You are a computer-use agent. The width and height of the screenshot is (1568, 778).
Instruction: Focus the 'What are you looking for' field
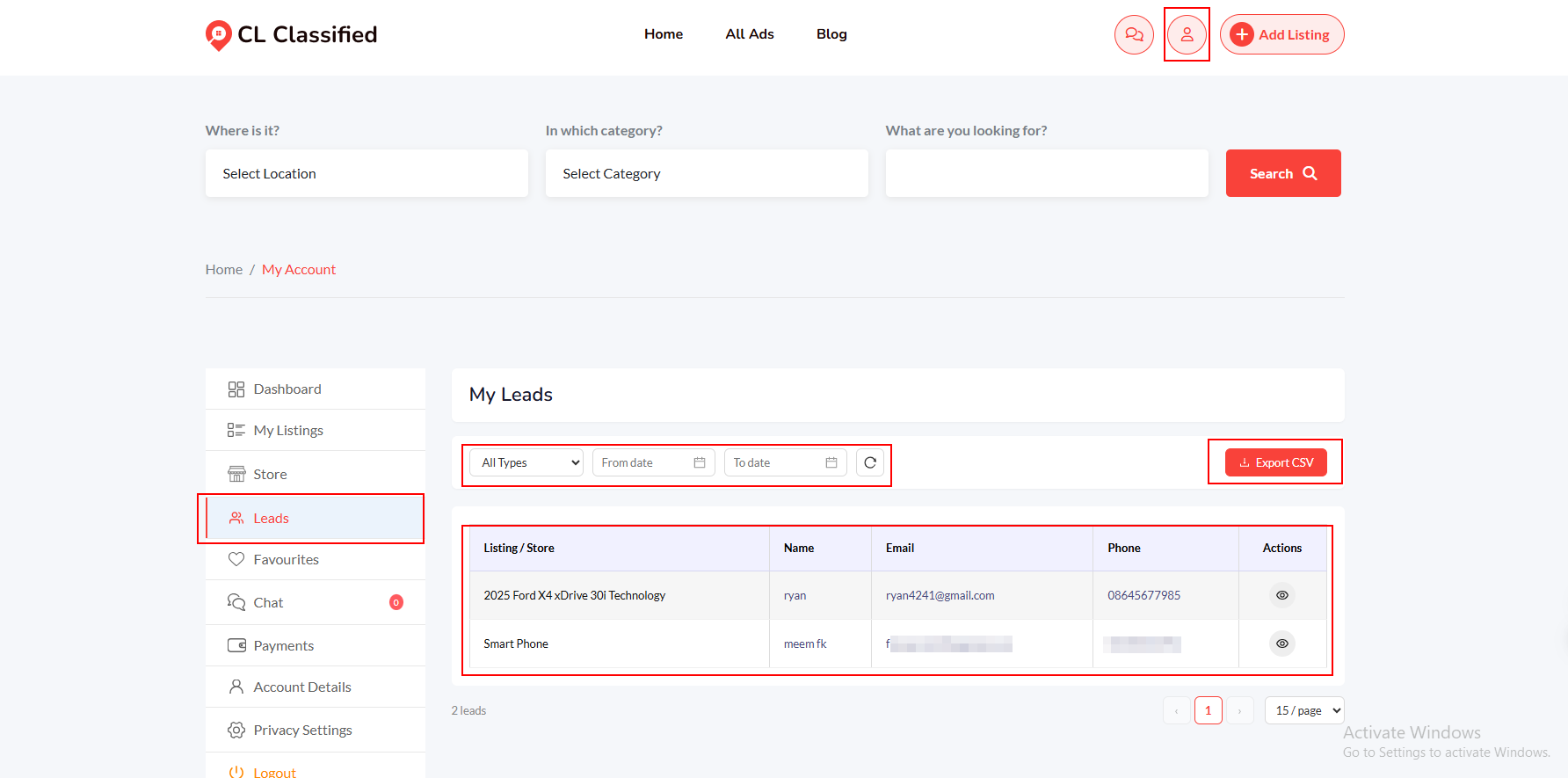[1047, 173]
